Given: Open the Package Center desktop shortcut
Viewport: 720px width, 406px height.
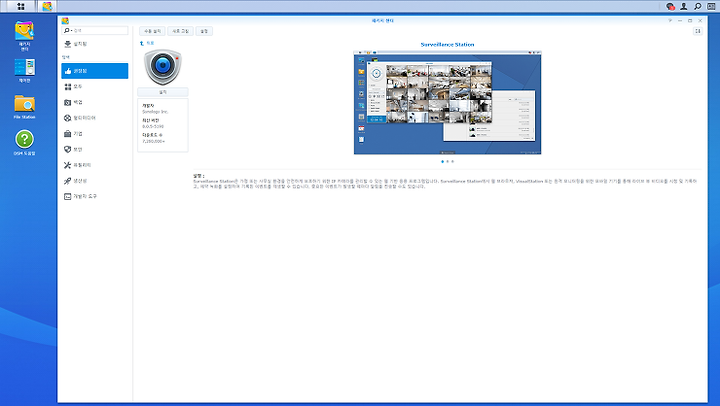Looking at the screenshot, I should coord(24,35).
